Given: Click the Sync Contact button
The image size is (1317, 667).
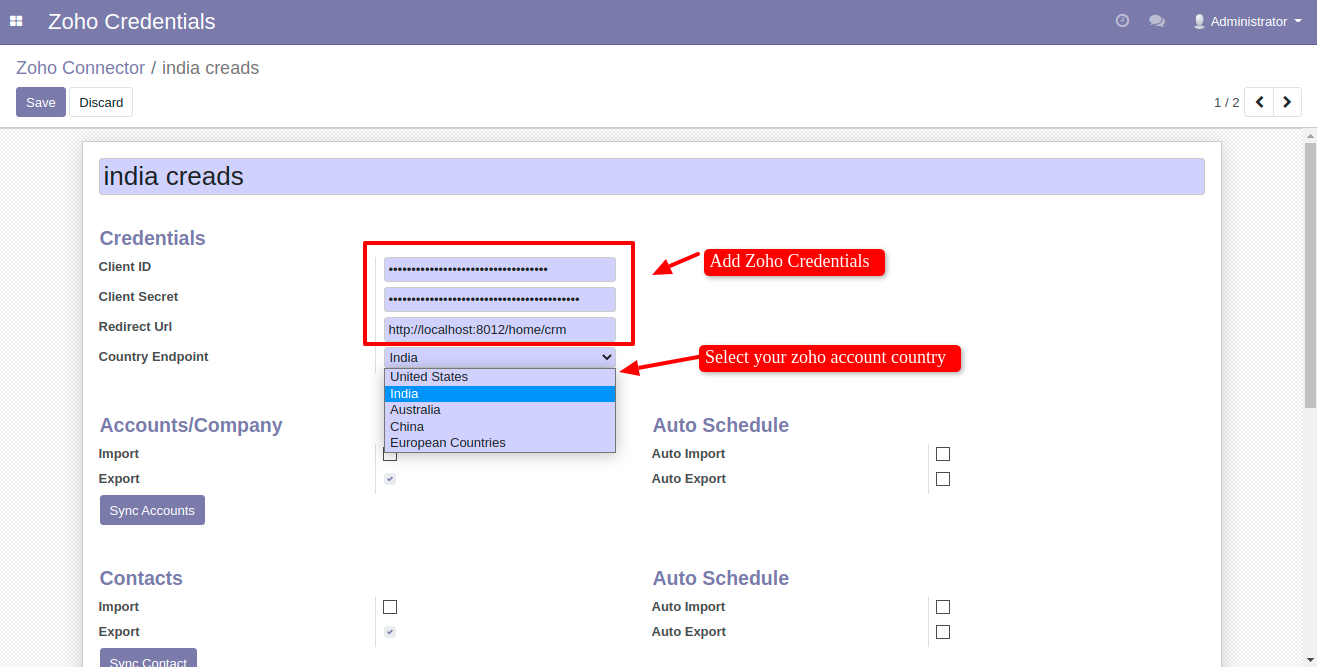Looking at the screenshot, I should click(x=148, y=658).
